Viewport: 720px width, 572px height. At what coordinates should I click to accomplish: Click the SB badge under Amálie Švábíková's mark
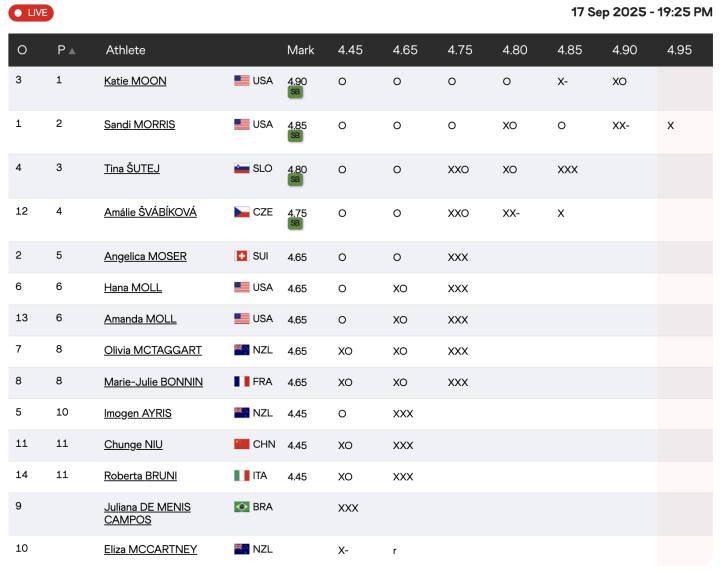(x=295, y=224)
